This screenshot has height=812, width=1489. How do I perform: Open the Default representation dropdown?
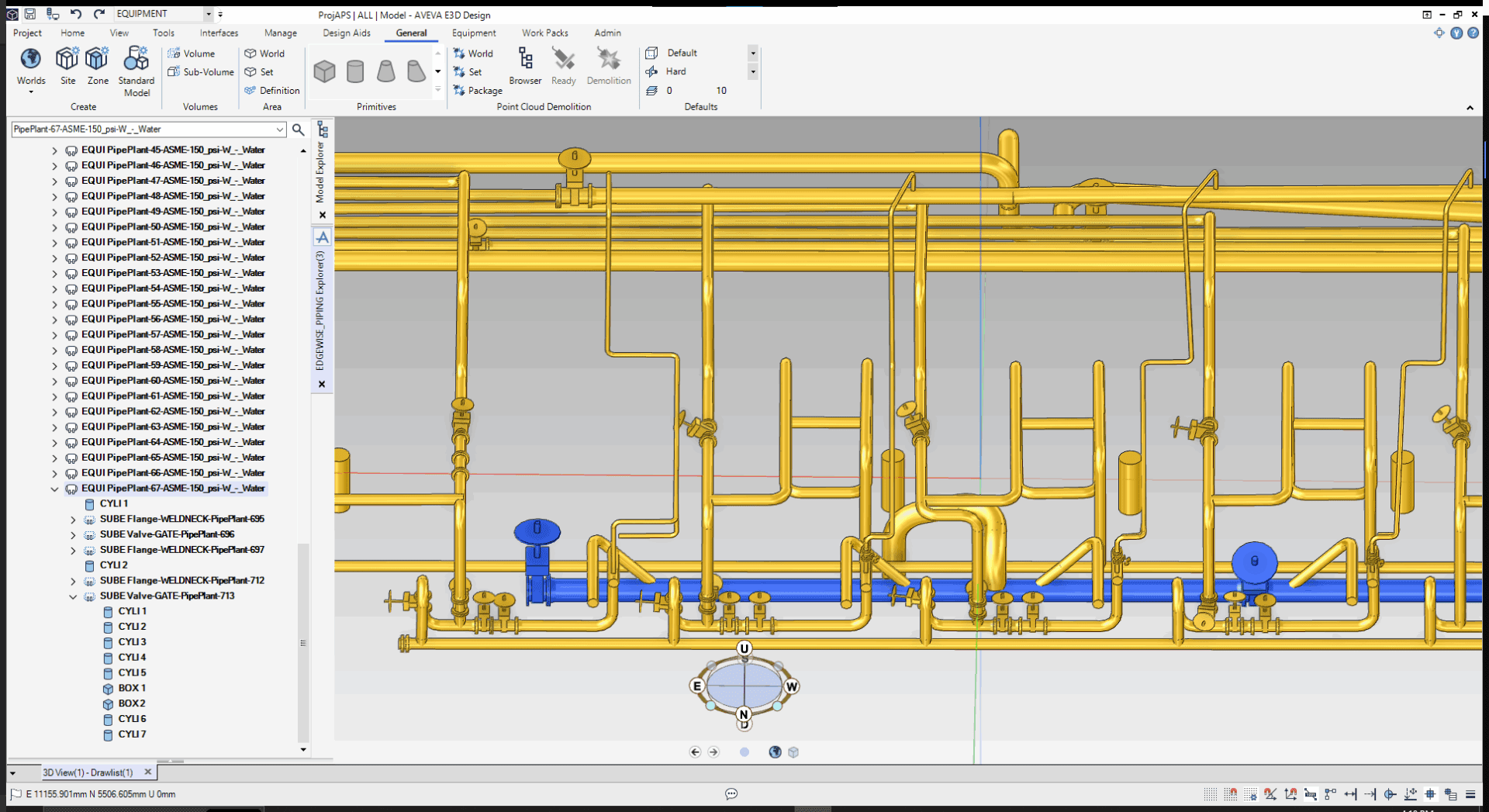click(752, 53)
